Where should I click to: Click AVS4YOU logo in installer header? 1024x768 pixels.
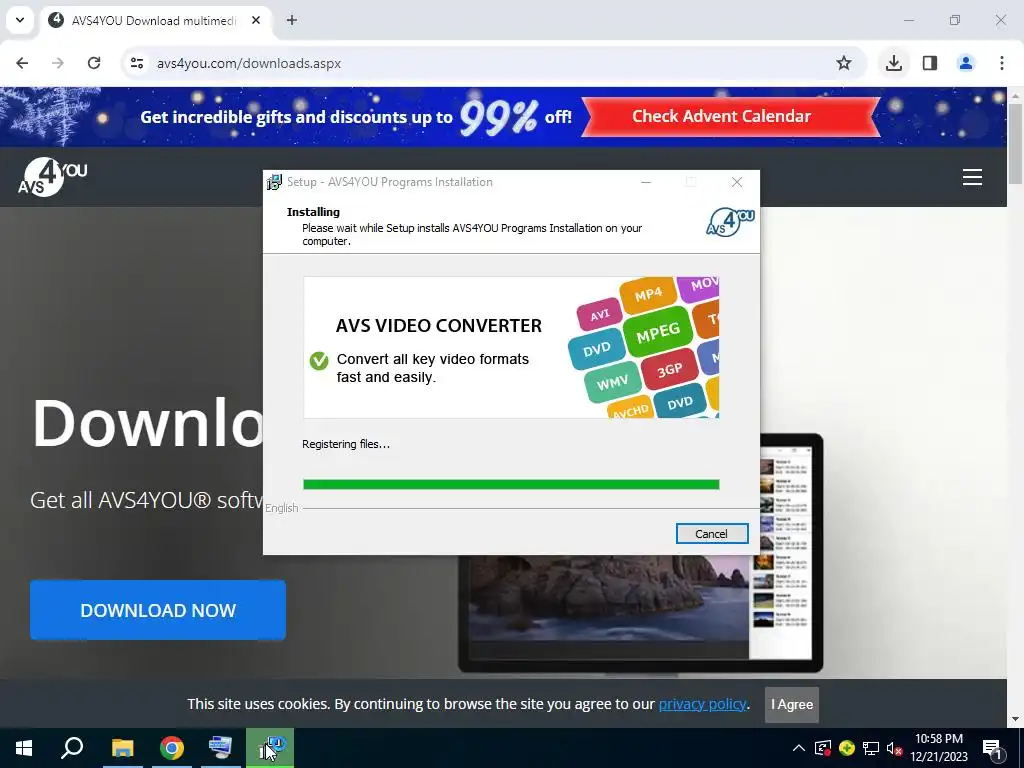(730, 222)
